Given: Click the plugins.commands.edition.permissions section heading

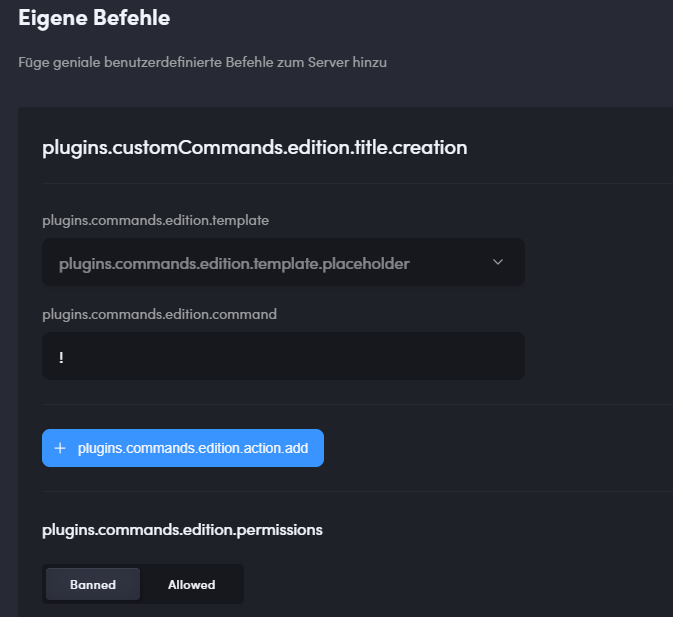Looking at the screenshot, I should coord(182,530).
